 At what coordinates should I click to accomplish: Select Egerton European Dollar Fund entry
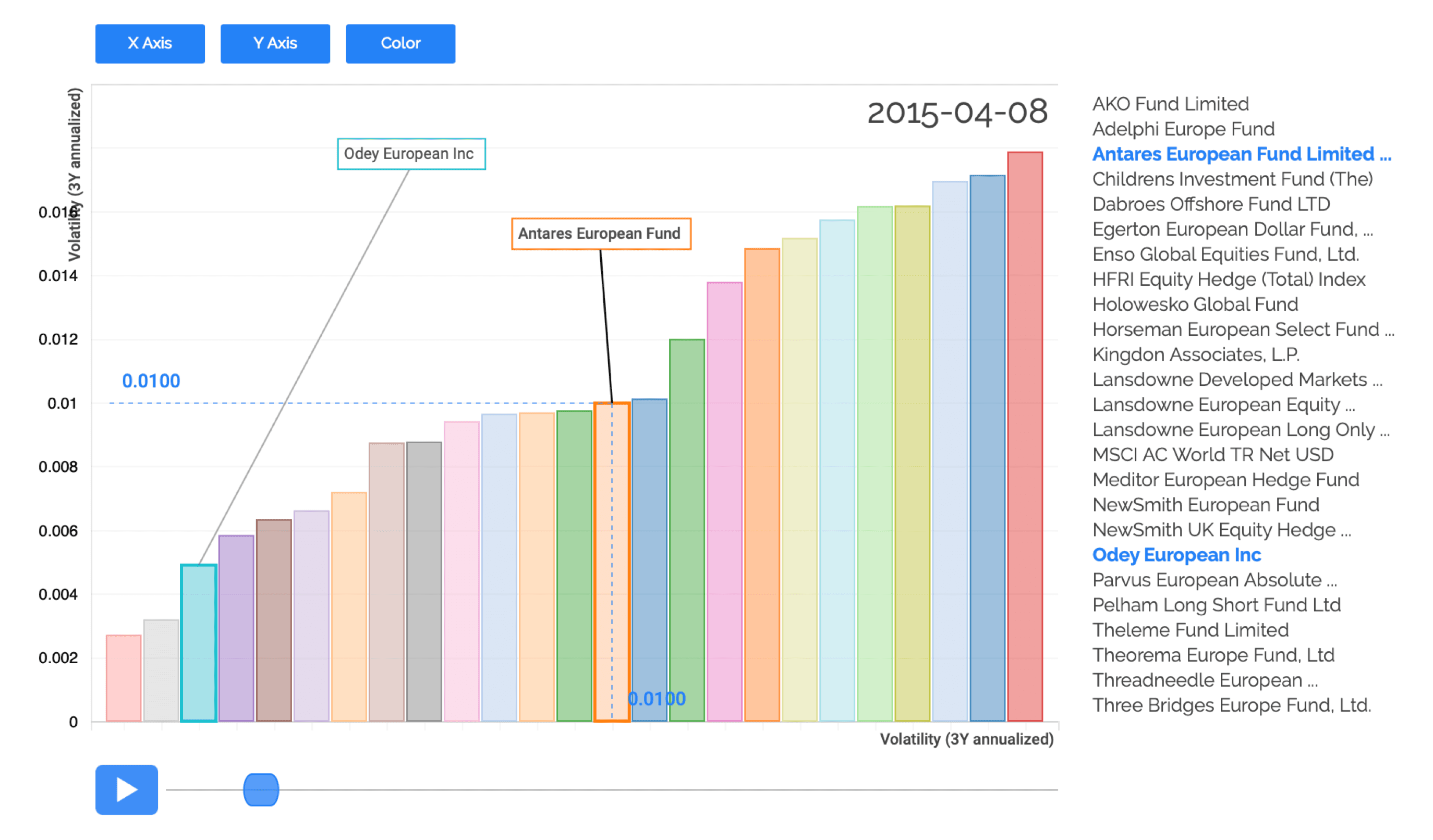pyautogui.click(x=1232, y=229)
